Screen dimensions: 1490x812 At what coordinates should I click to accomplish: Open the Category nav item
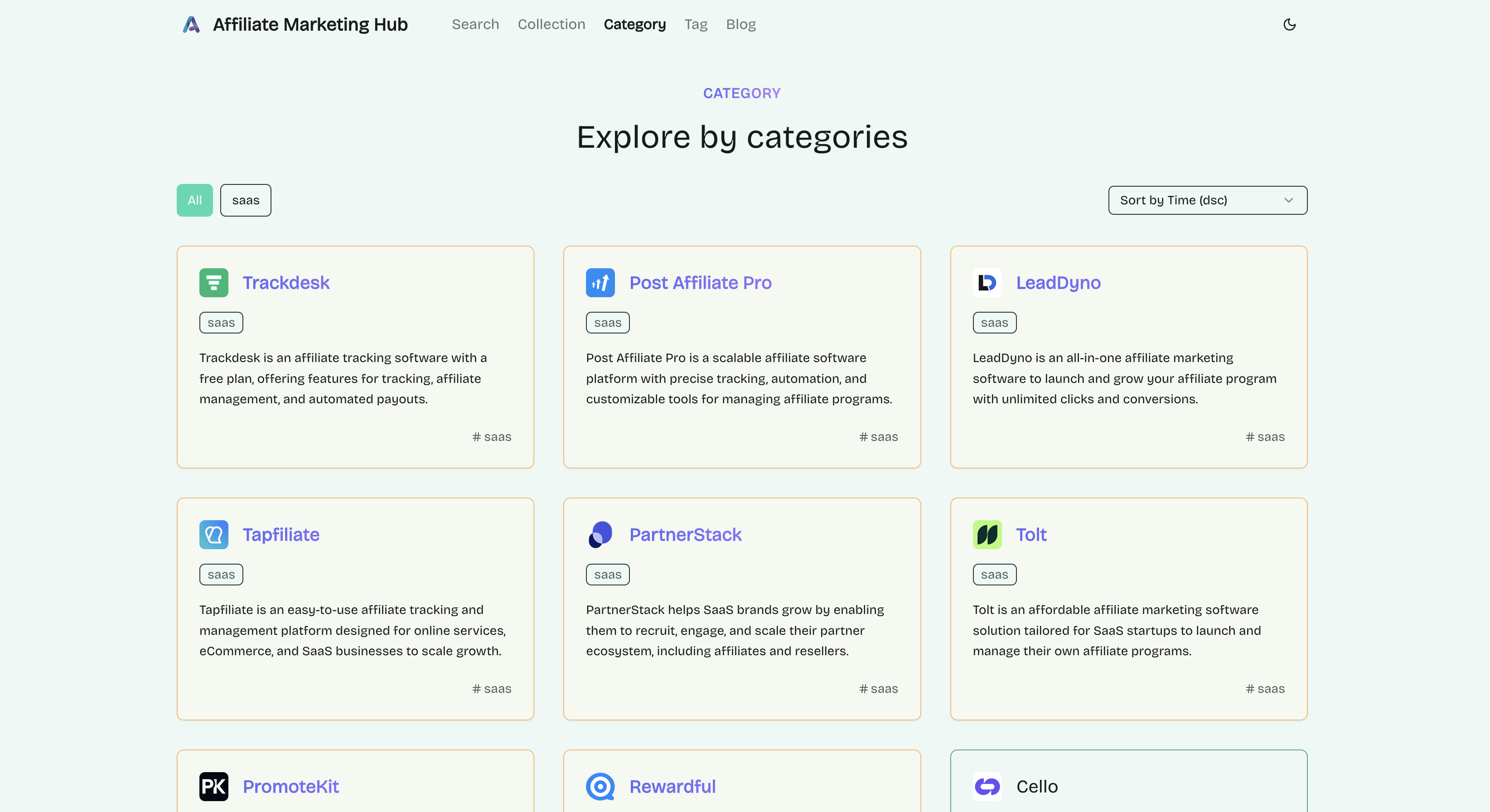coord(634,24)
